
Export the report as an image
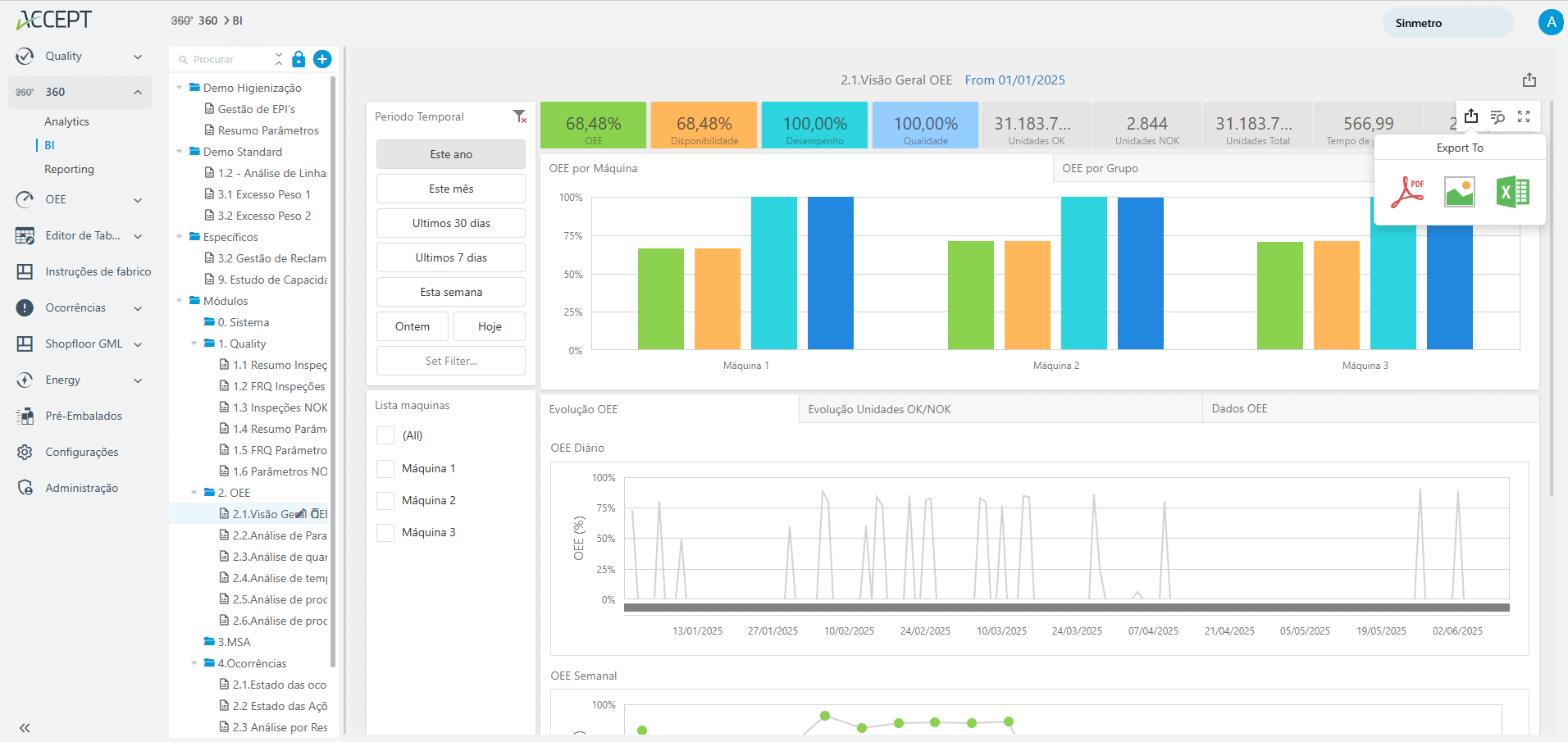coord(1460,191)
